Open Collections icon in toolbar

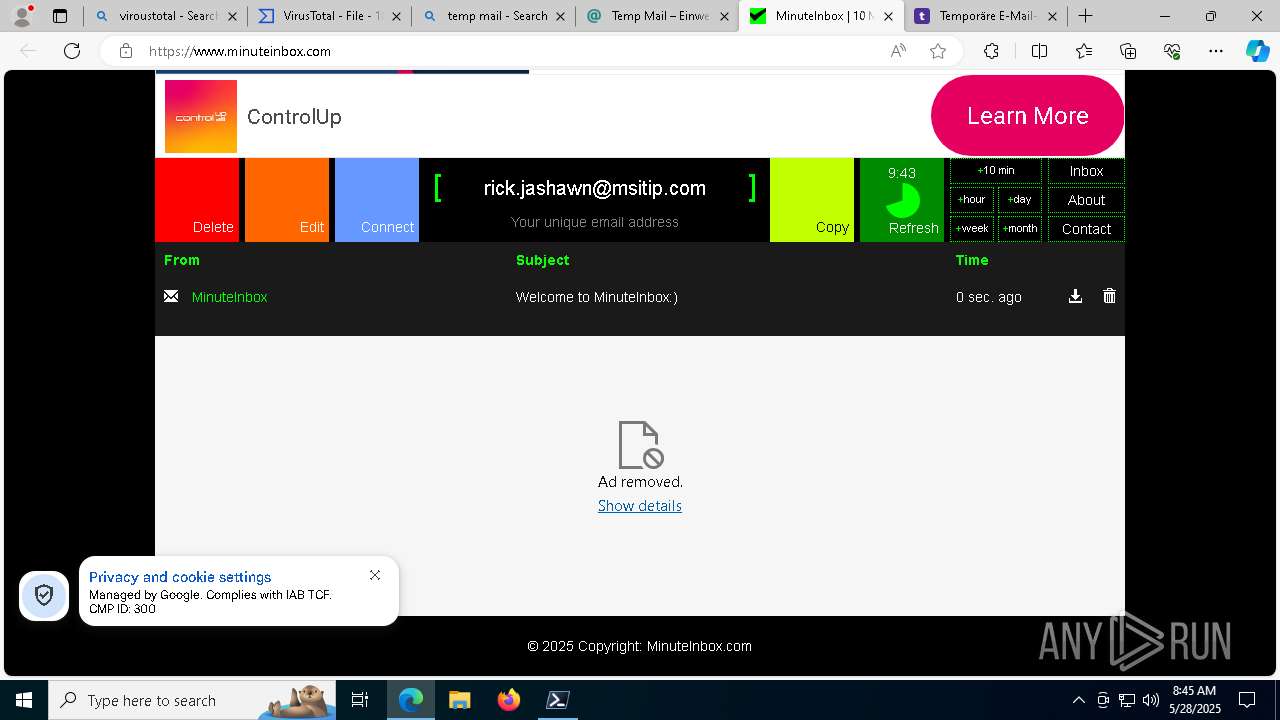pos(1128,51)
